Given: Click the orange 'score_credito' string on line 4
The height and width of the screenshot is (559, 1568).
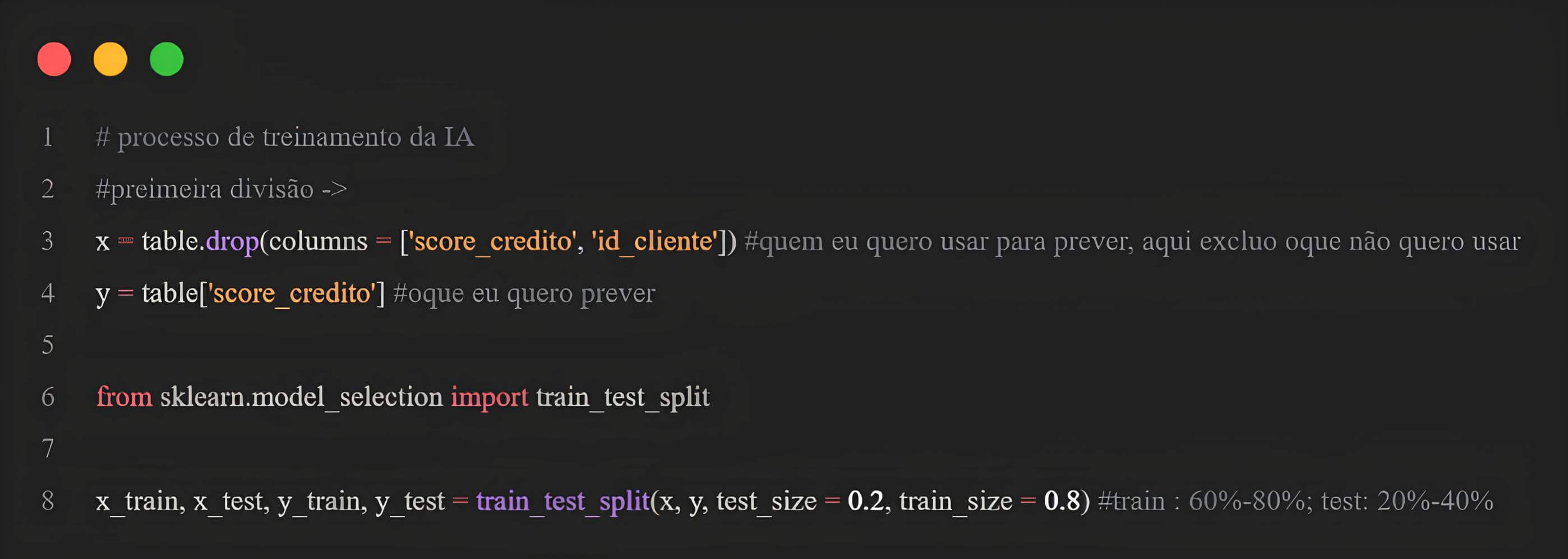Looking at the screenshot, I should click(292, 294).
